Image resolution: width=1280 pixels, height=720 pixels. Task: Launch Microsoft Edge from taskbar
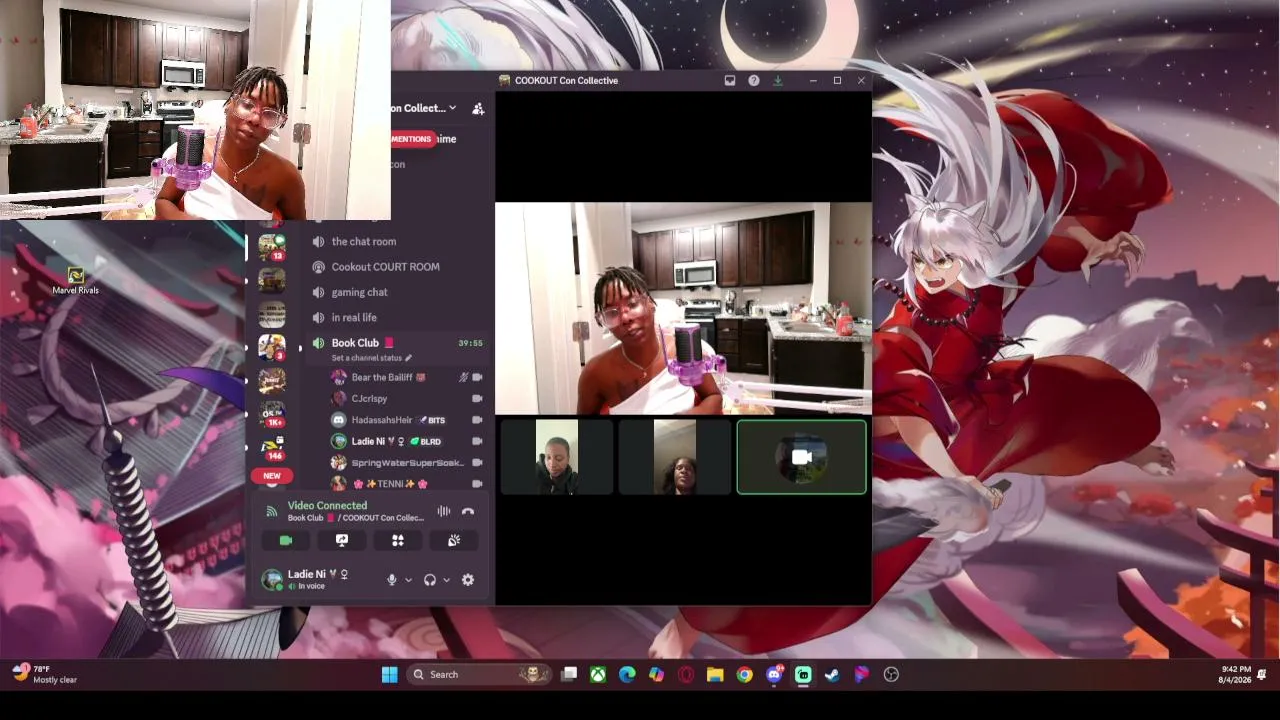click(627, 675)
